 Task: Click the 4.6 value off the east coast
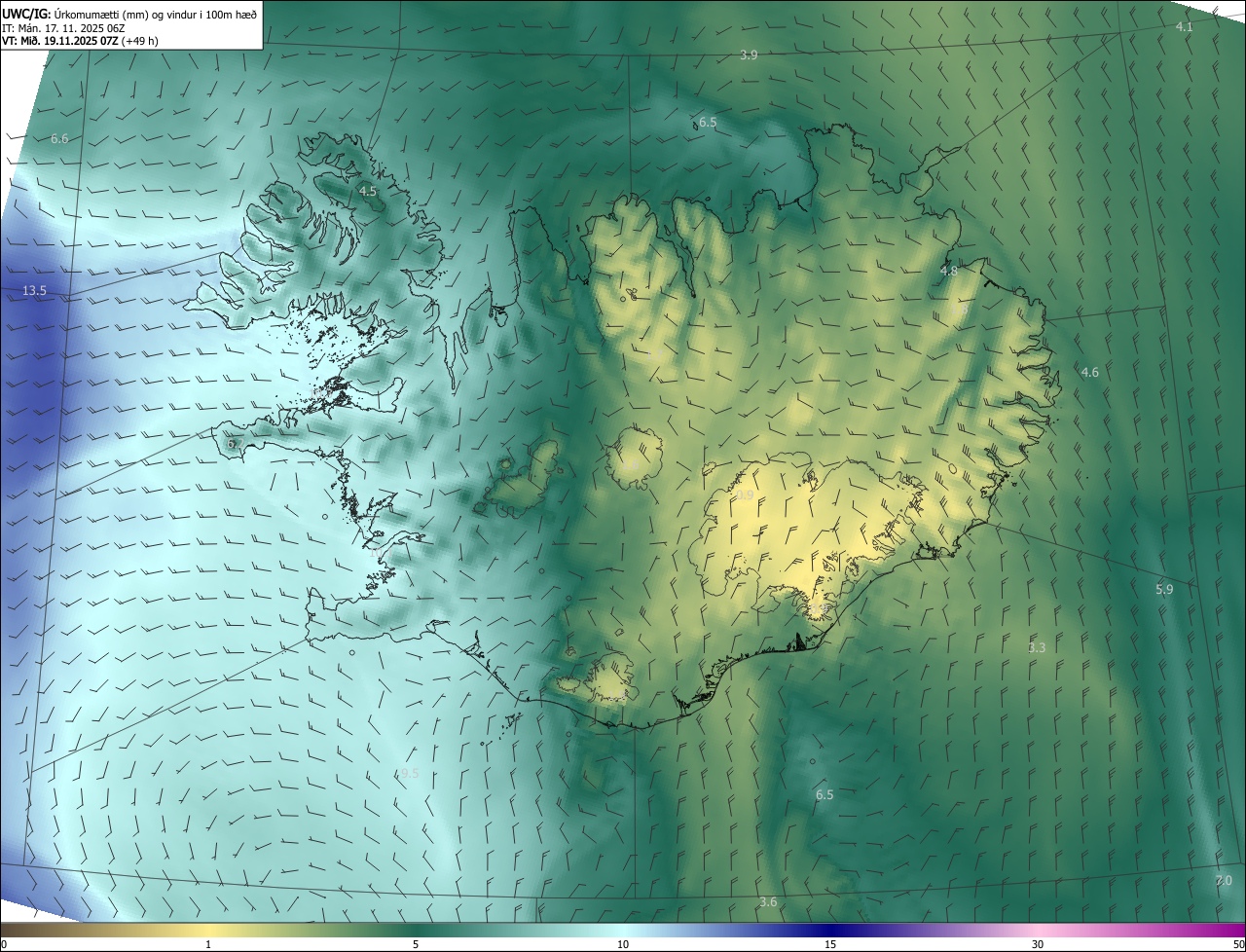pos(1090,372)
